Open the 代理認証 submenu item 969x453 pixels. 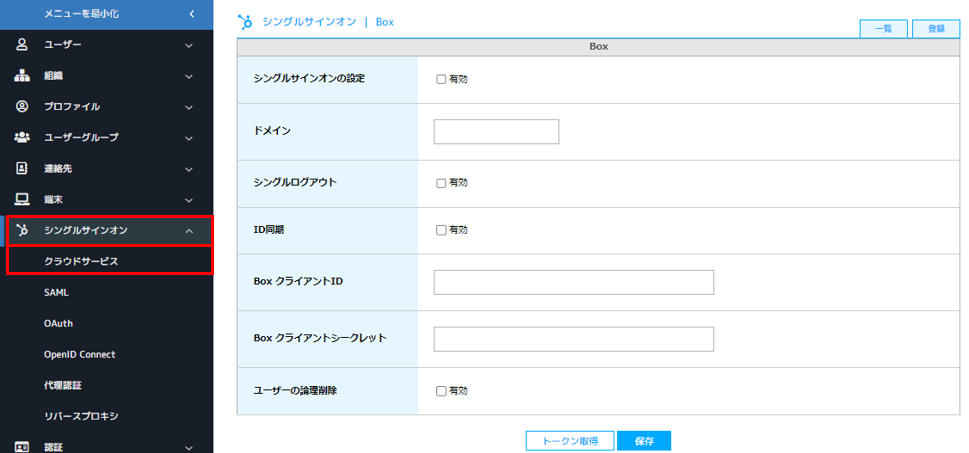(62, 386)
